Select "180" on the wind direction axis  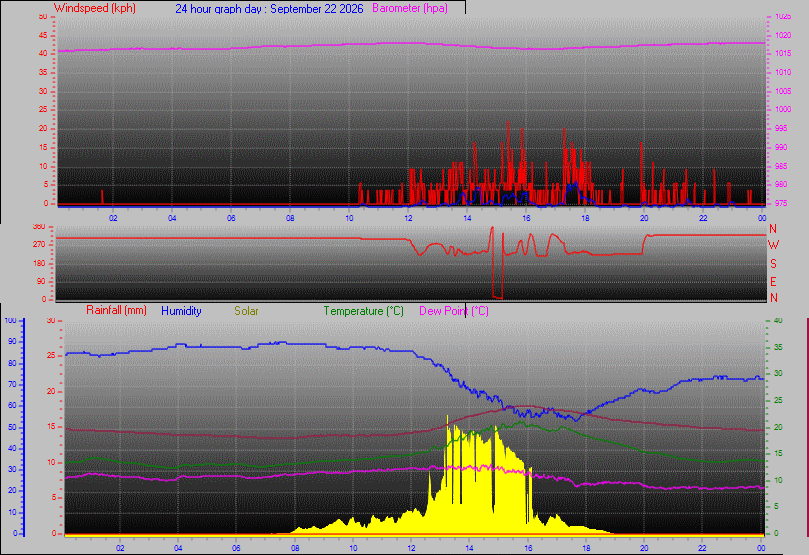(x=39, y=264)
